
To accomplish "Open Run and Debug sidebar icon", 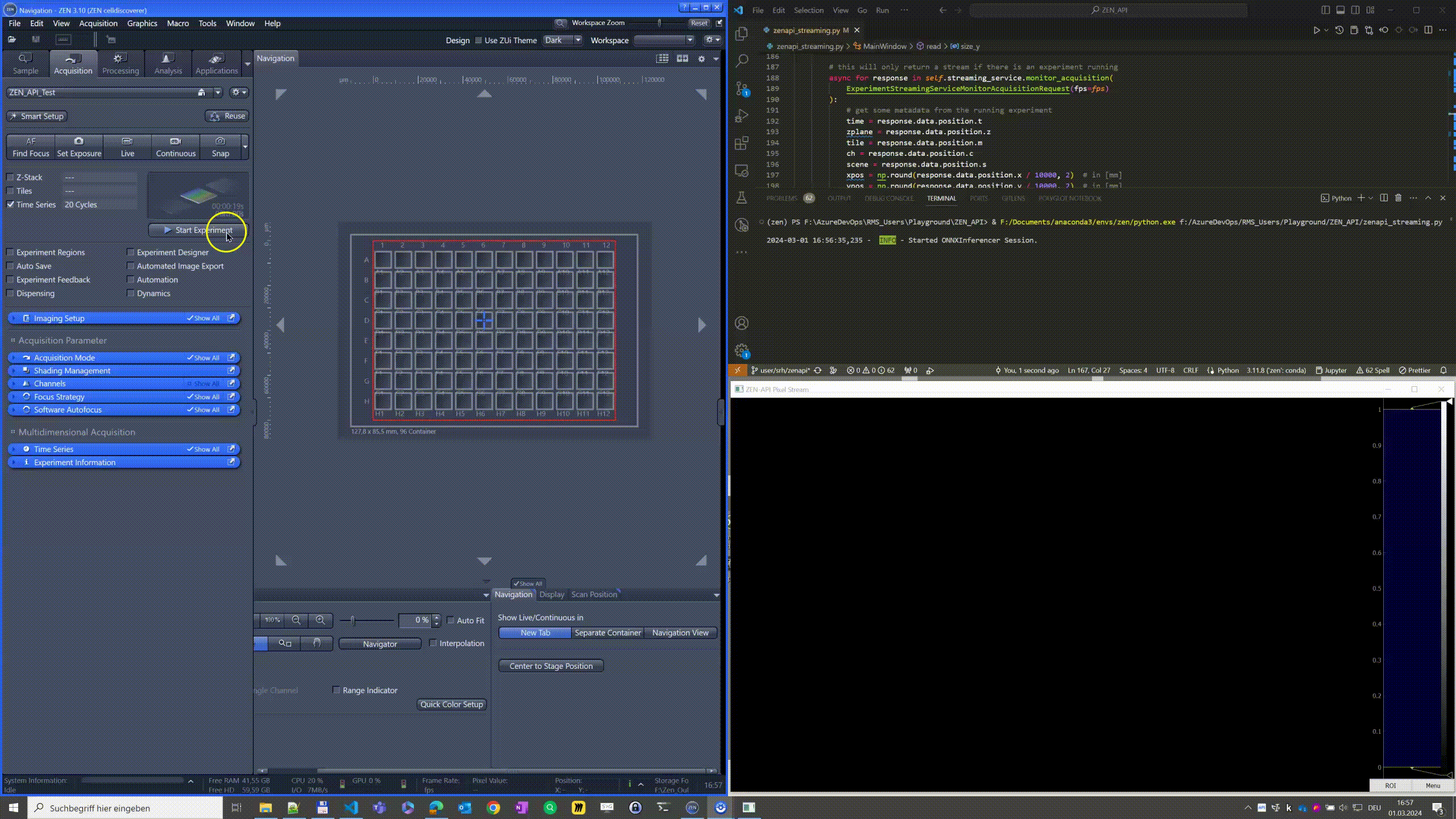I will pos(742,116).
